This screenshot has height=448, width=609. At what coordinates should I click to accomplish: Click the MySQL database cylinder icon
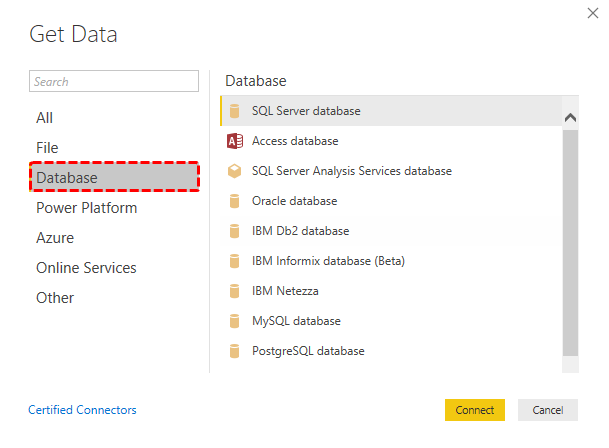click(234, 321)
